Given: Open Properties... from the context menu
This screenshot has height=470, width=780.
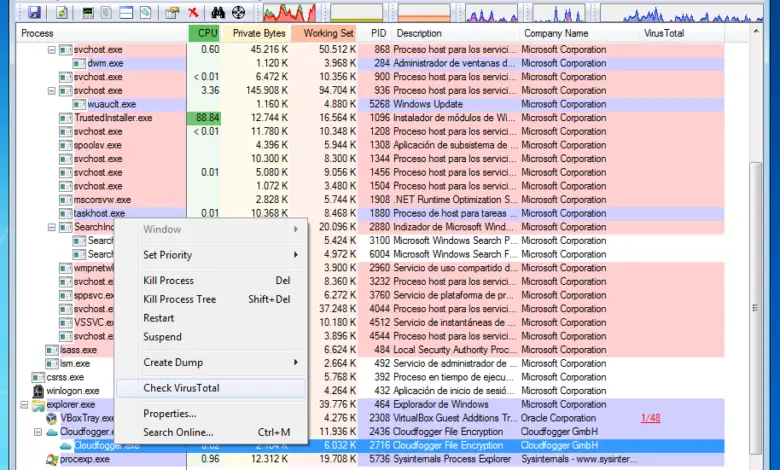Looking at the screenshot, I should (x=211, y=414).
